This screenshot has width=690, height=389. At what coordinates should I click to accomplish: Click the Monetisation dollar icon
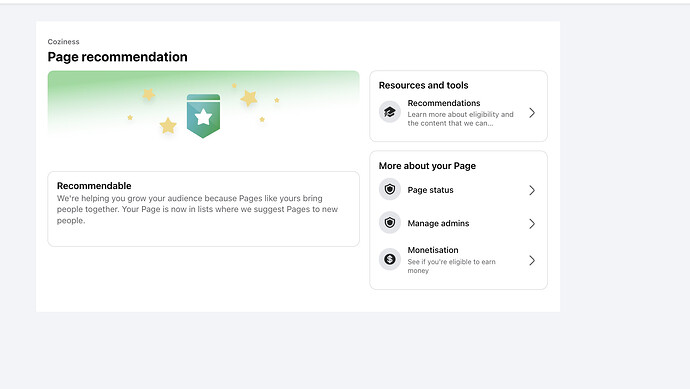click(389, 260)
